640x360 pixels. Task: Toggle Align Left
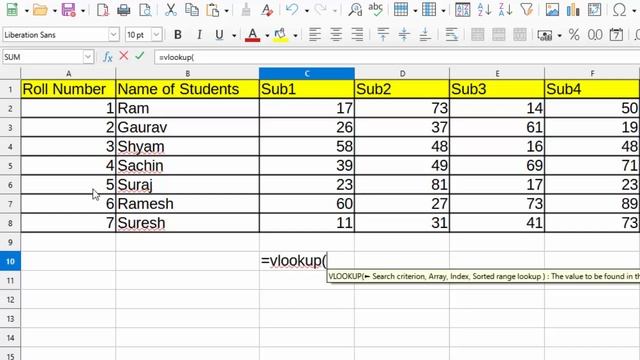(315, 35)
